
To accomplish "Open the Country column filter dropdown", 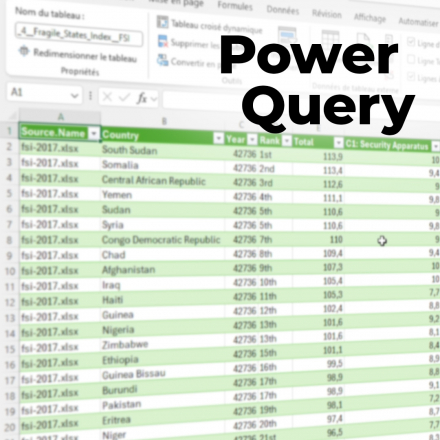I will [x=218, y=138].
